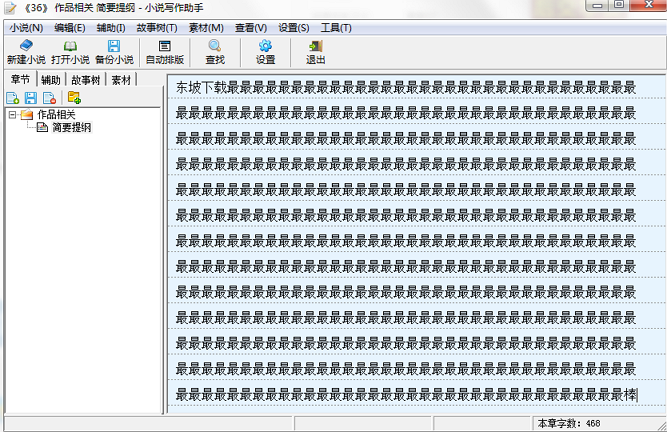Click the save chapter floppy icon
The height and width of the screenshot is (432, 667).
pyautogui.click(x=31, y=98)
